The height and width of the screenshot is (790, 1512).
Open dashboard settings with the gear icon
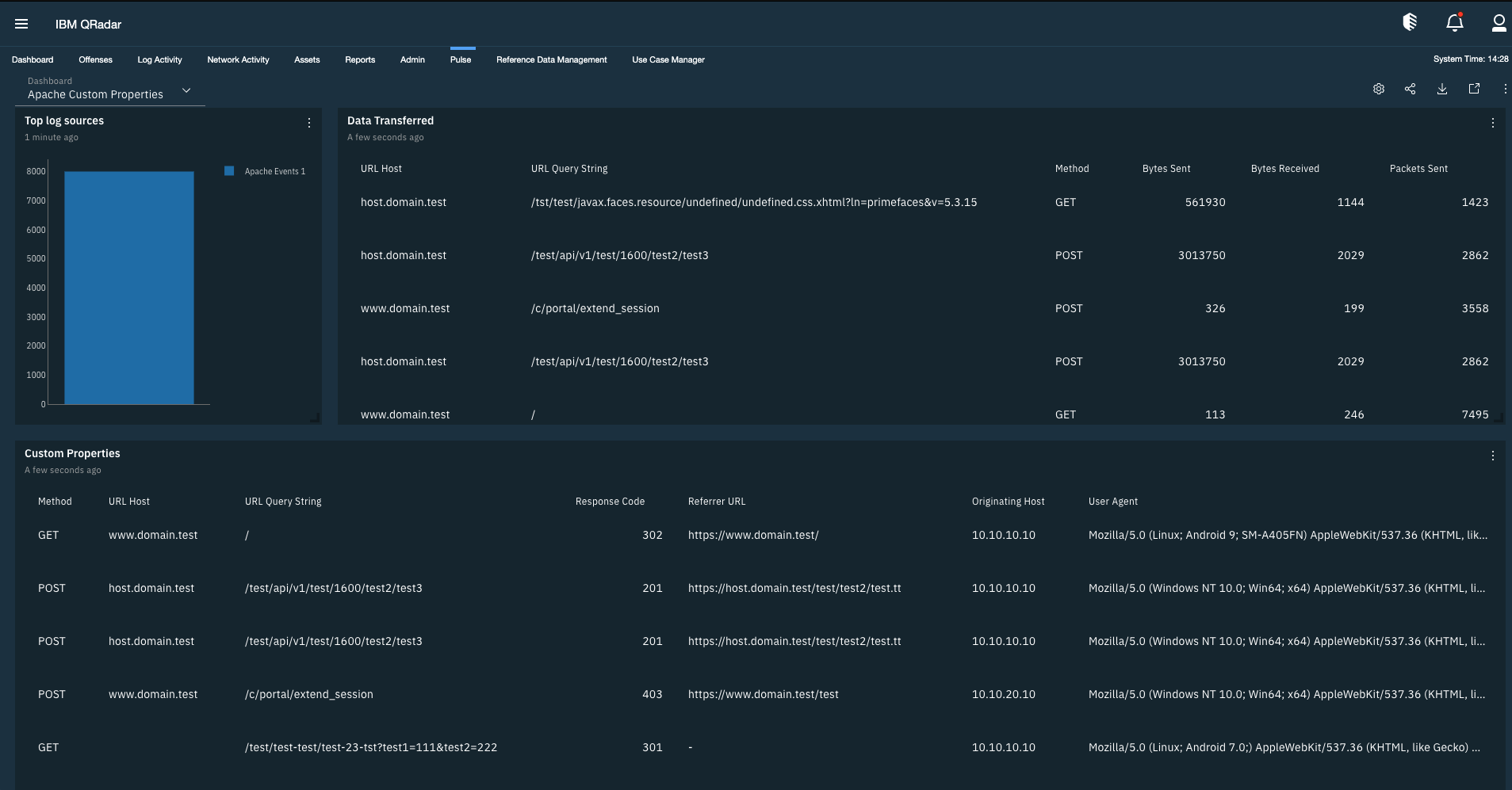1380,89
